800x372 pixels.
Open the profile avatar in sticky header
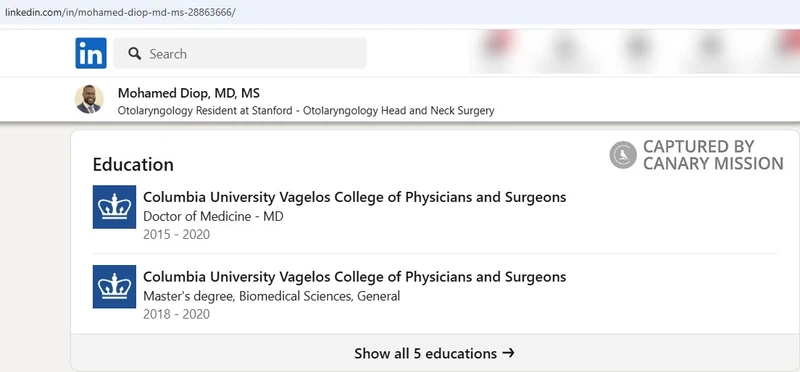(89, 99)
